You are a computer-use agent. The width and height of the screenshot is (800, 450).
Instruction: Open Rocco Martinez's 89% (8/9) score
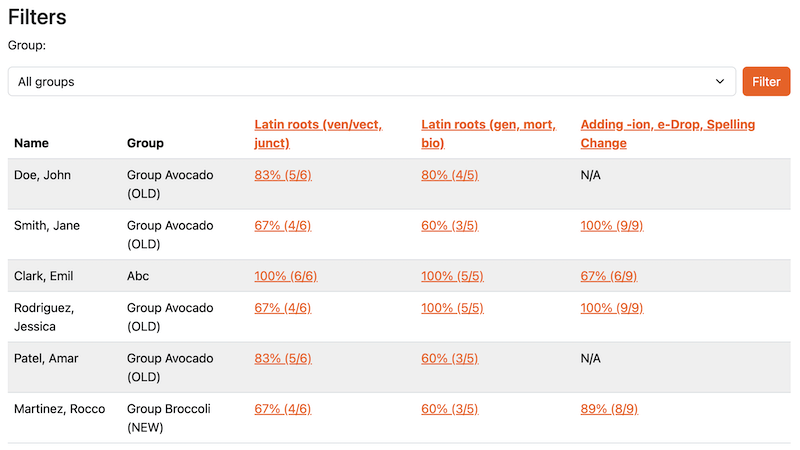tap(608, 409)
